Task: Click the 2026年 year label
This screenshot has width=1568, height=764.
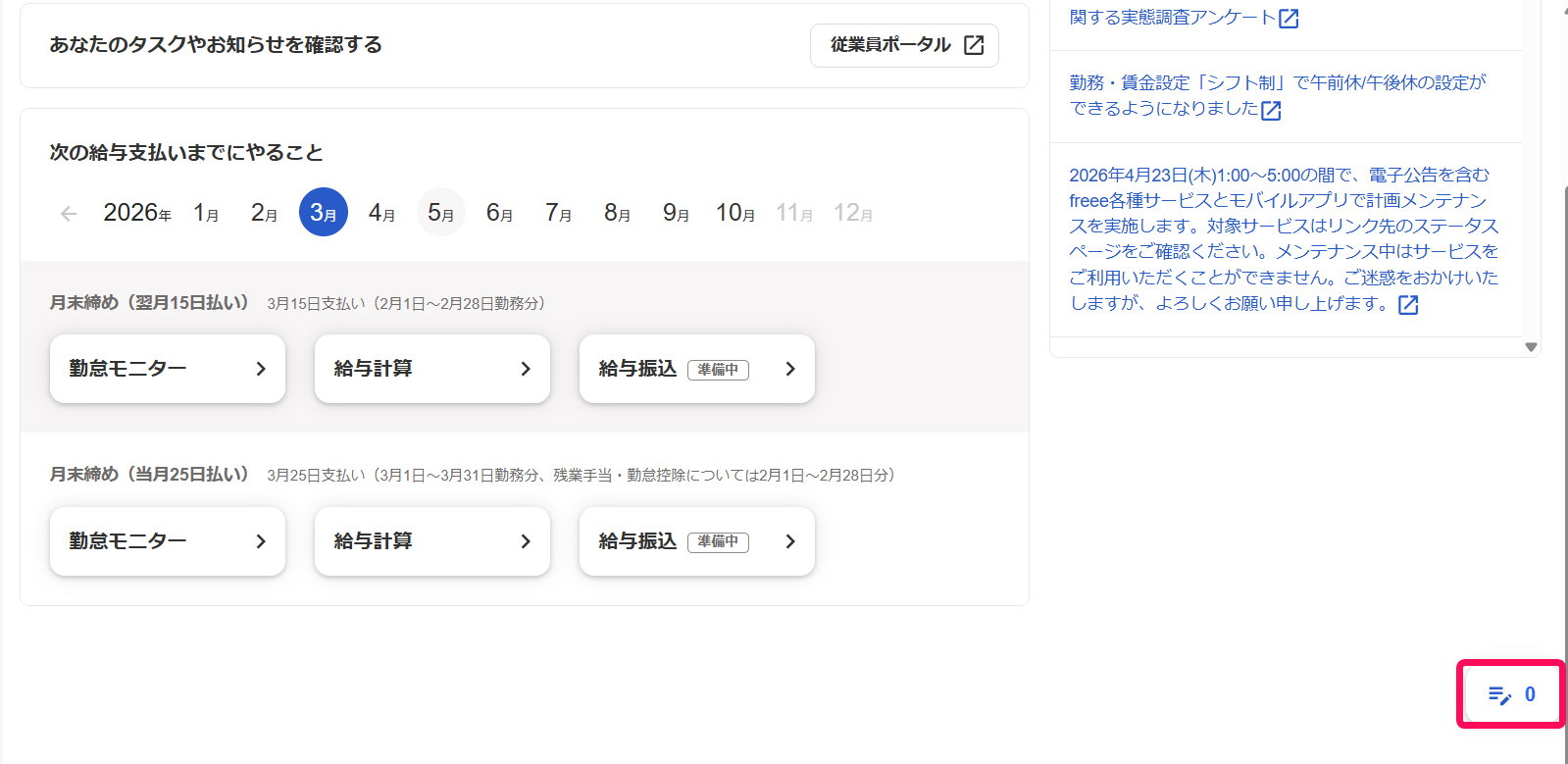Action: point(137,213)
